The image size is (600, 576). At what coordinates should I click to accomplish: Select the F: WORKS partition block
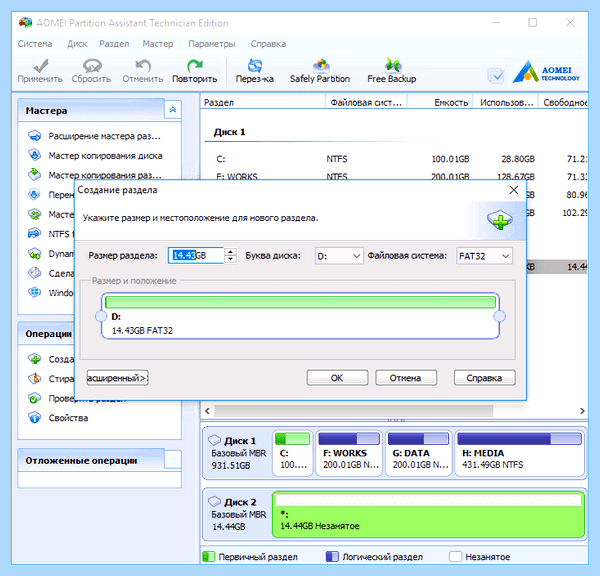(x=349, y=453)
